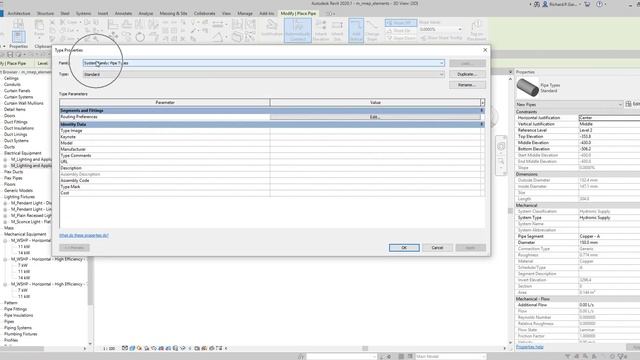Switch to the Annotate ribbon tab
640x360 pixels.
tap(123, 13)
